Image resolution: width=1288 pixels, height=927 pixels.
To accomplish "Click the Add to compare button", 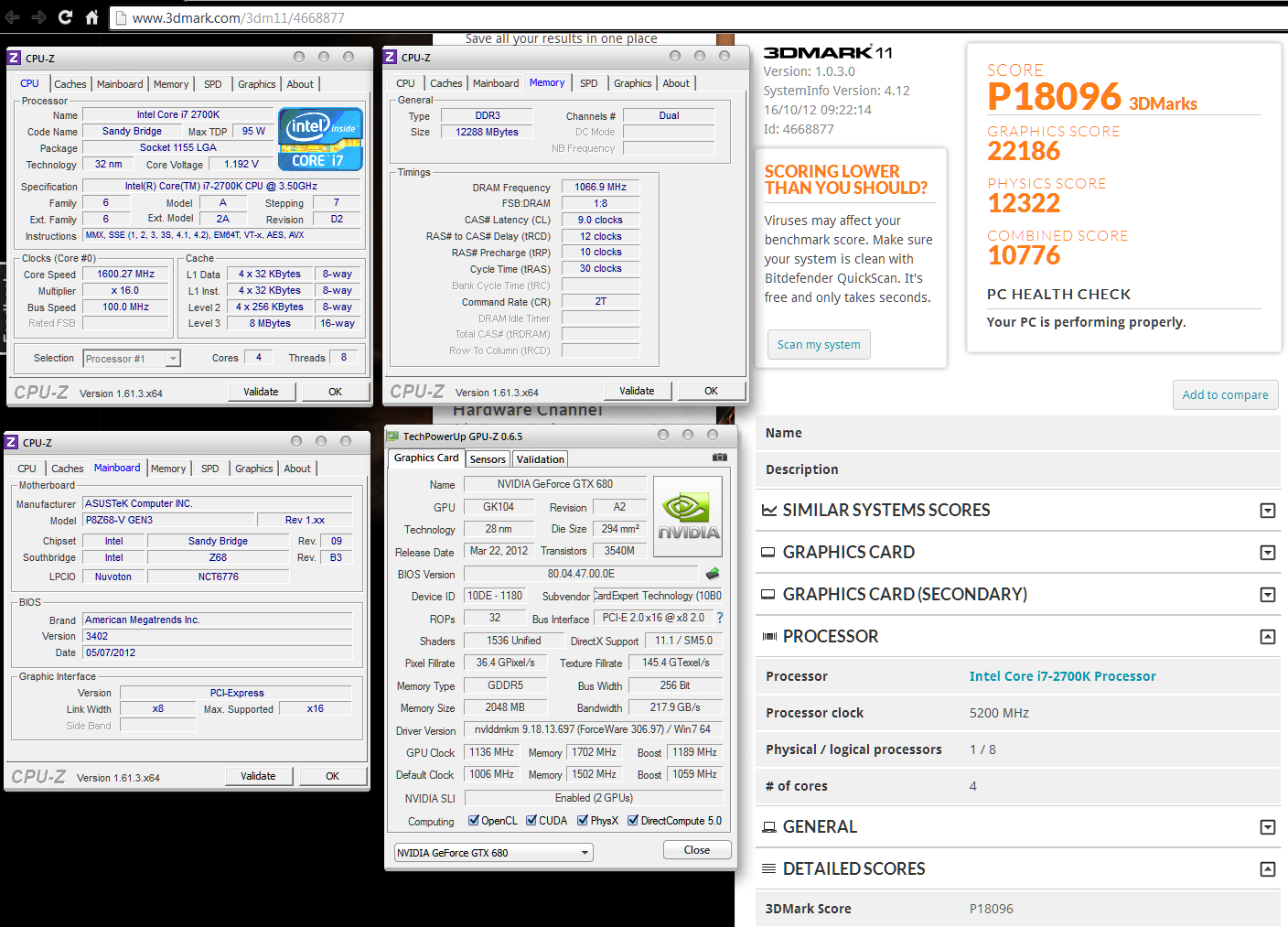I will (1225, 395).
